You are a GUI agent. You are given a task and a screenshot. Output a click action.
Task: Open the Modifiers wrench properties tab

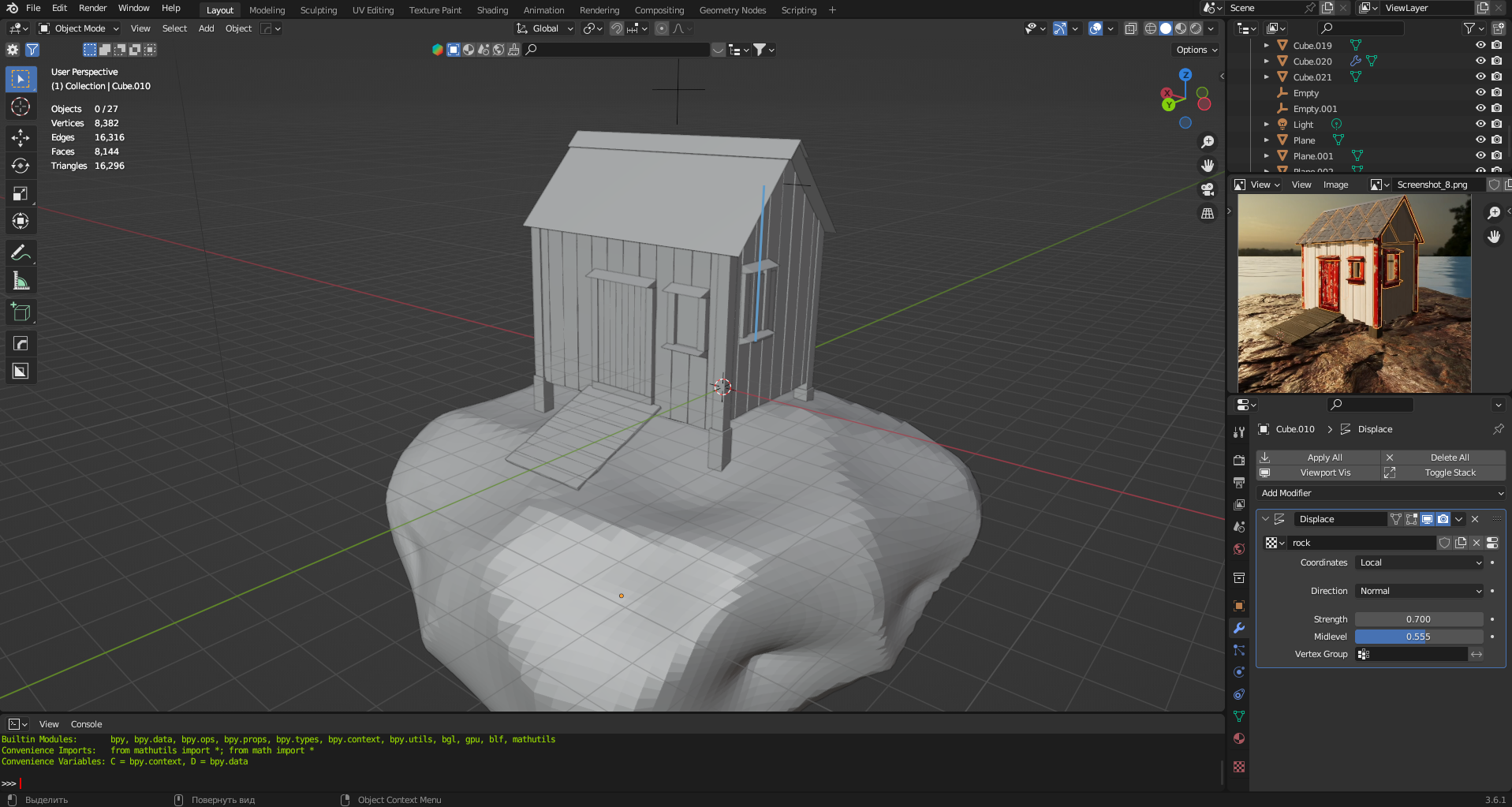click(x=1239, y=628)
